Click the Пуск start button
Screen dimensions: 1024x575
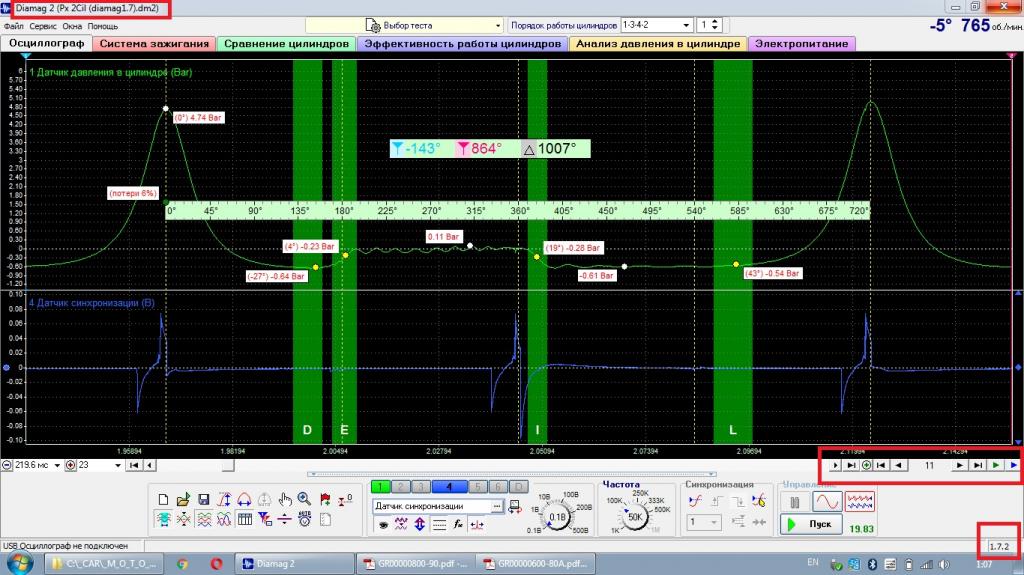point(810,524)
